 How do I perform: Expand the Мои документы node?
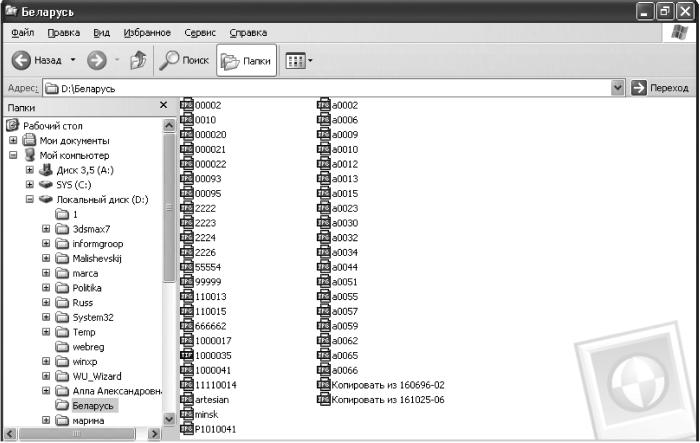13,141
